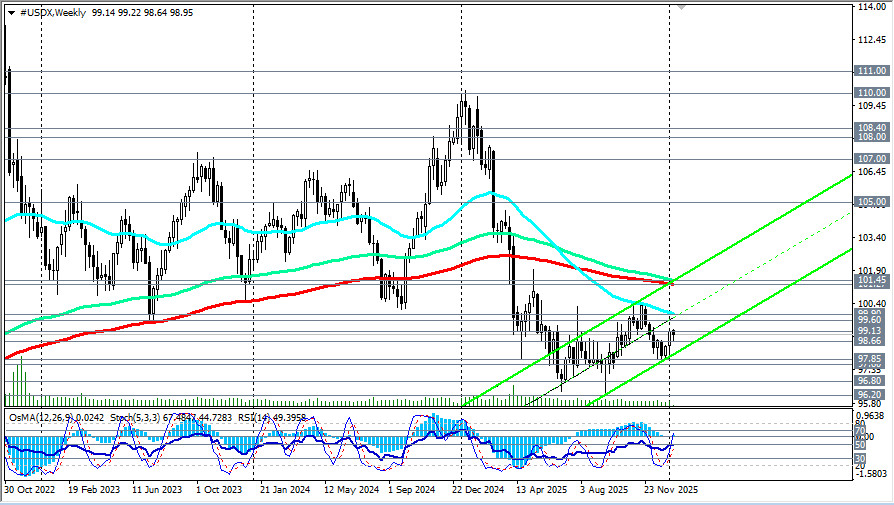Open the chart menu triangle beside #USDX
This screenshot has width=894, height=505.
(11, 13)
